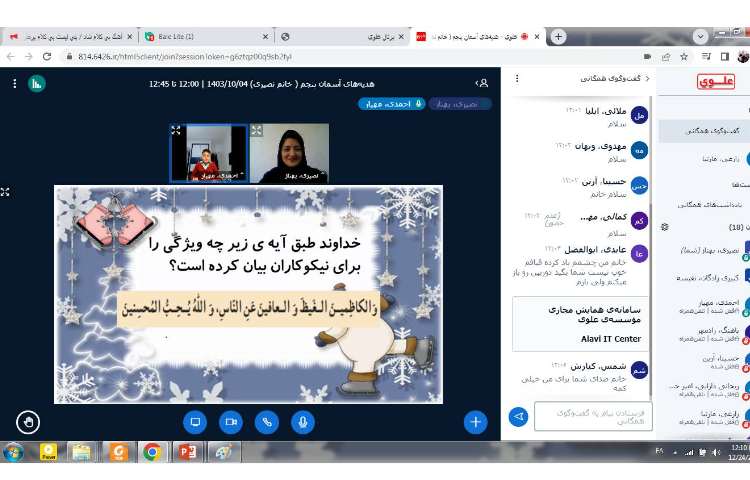Open the shared notes item in sidebar

point(710,204)
